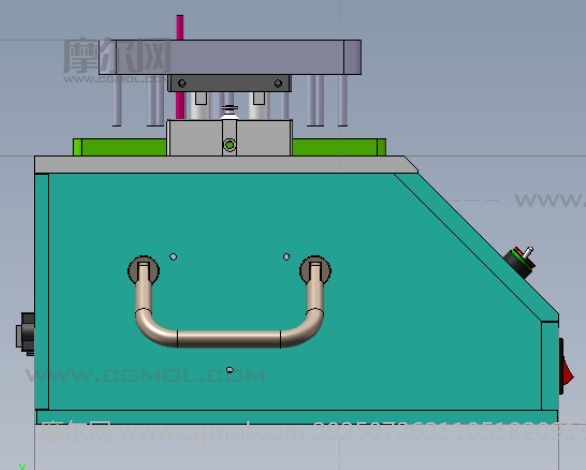Screen dimensions: 586x470
Task: Click the teal enclosure side panel
Action: pyautogui.click(x=295, y=291)
